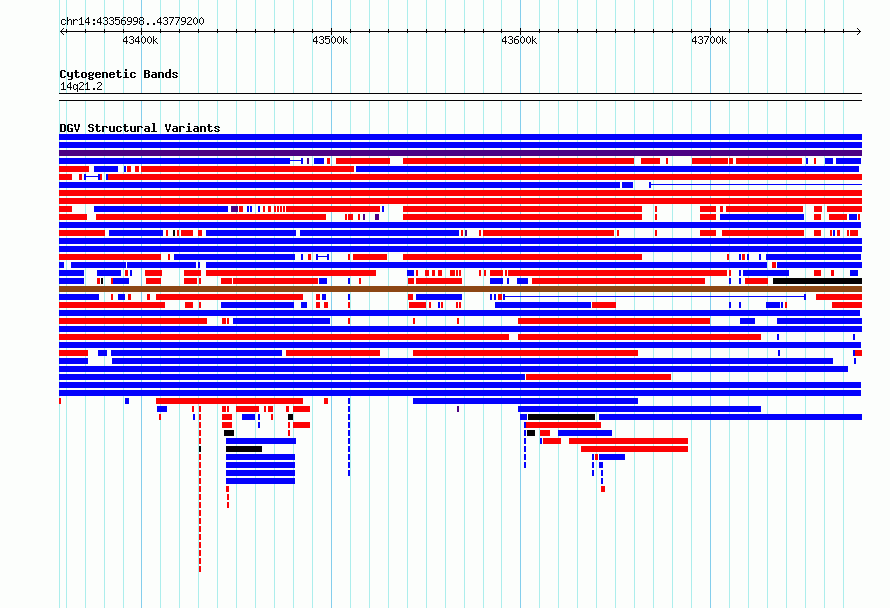Click the chr14:43356998..43779200 coordinate label
This screenshot has height=608, width=890.
[132, 21]
